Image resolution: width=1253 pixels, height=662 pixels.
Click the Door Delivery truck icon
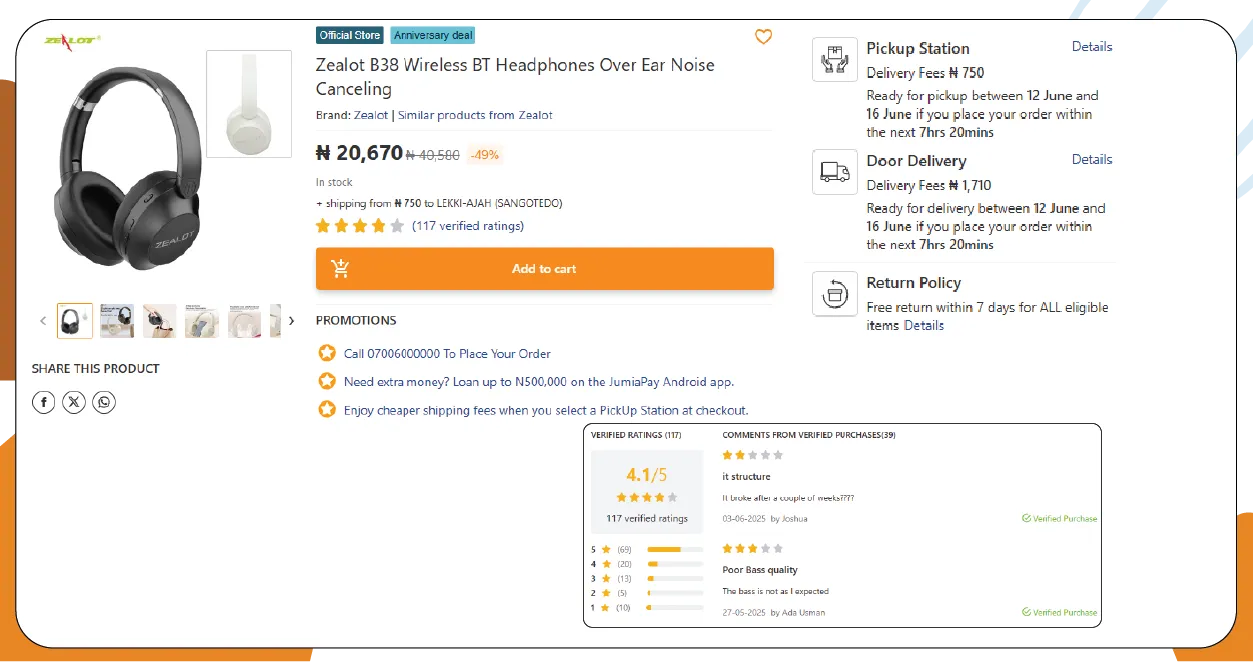(835, 171)
